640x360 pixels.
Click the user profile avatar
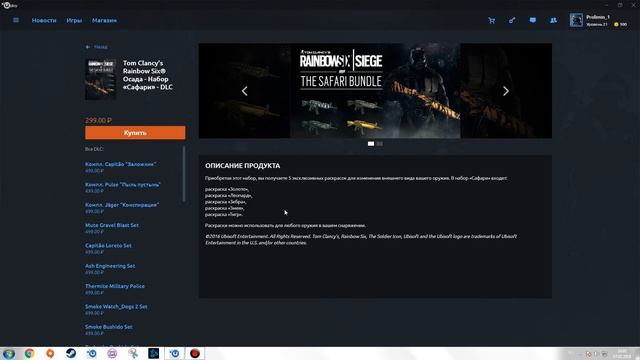(x=576, y=20)
